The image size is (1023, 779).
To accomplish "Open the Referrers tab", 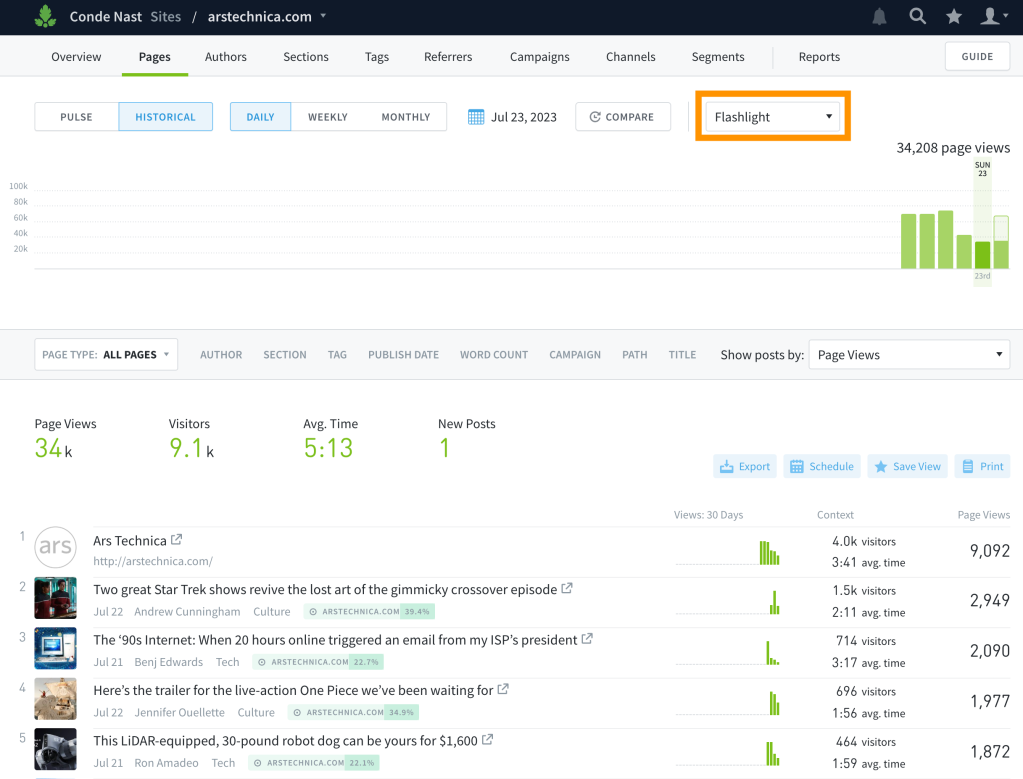I will tap(448, 57).
